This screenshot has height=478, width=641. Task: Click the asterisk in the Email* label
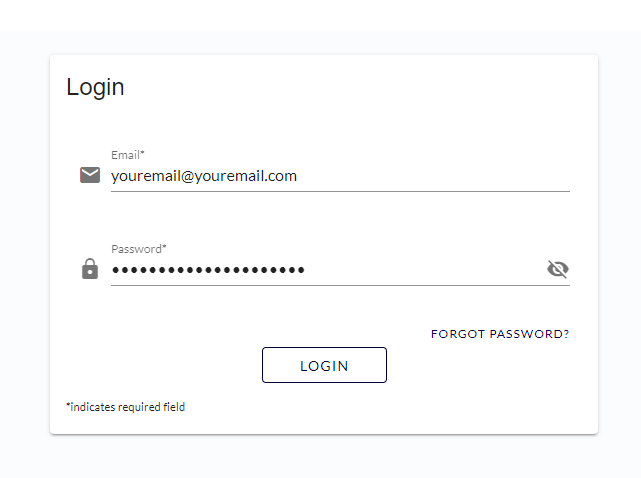point(143,153)
